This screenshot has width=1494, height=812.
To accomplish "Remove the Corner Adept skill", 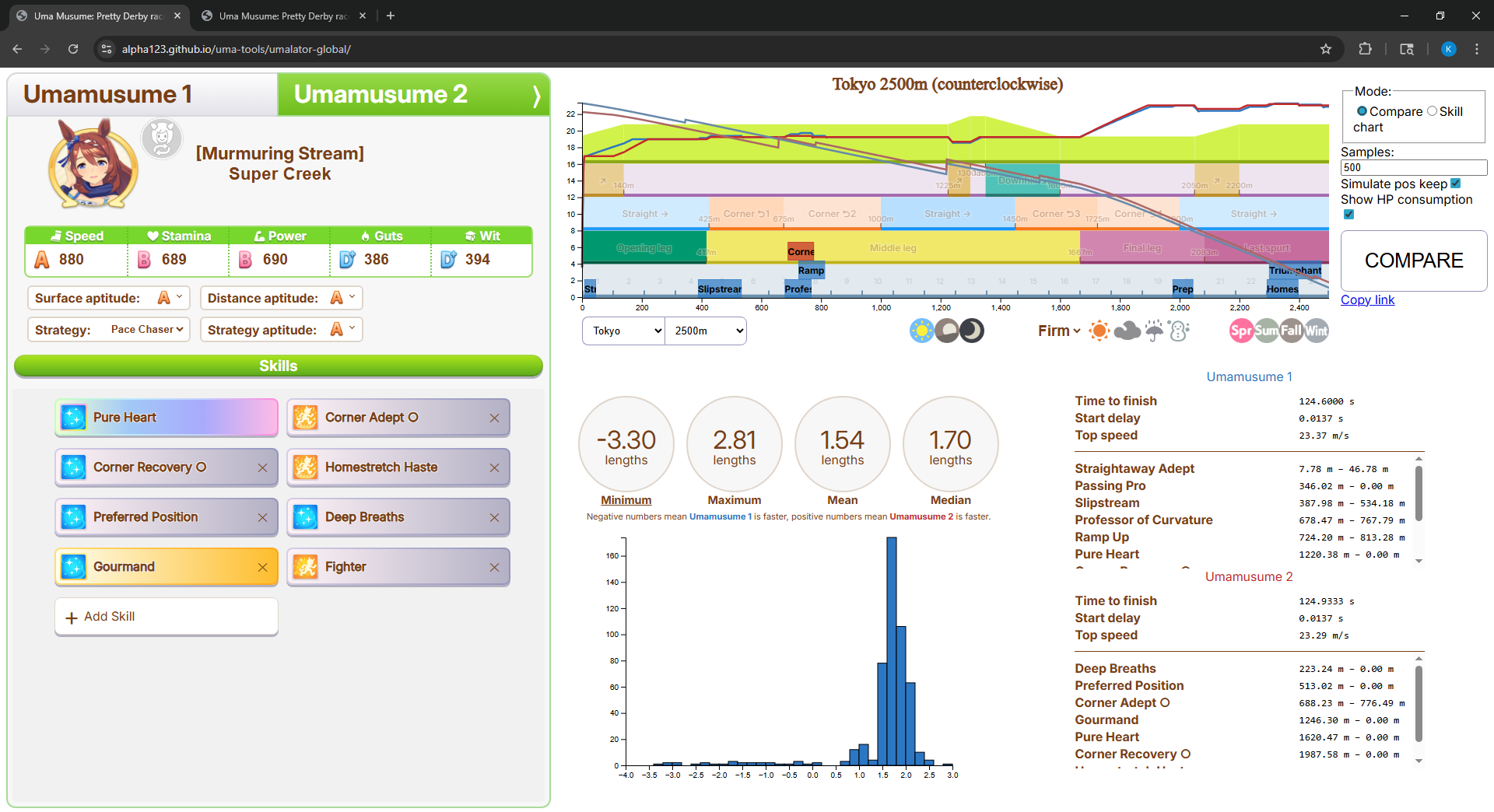I will [494, 418].
